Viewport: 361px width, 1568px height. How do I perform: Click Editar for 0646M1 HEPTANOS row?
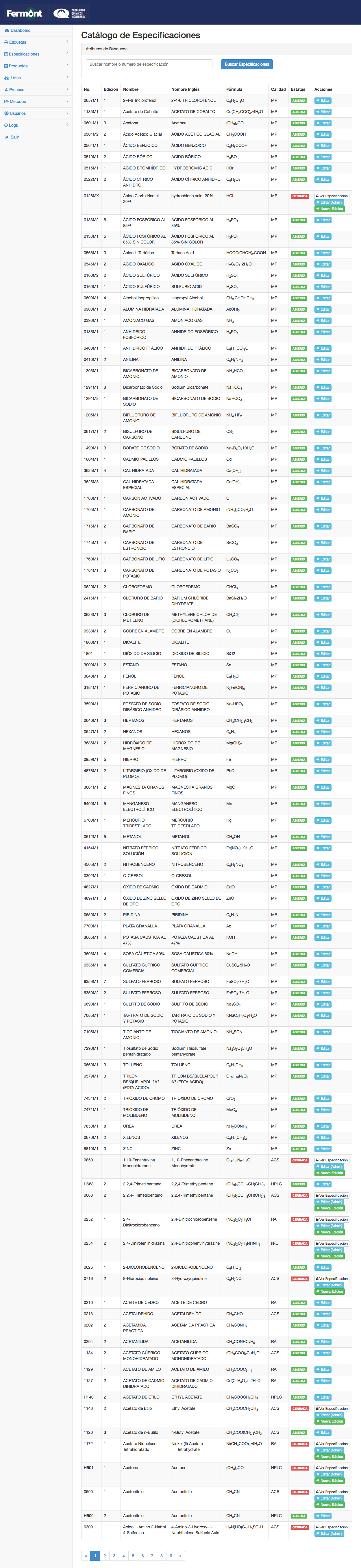323,721
